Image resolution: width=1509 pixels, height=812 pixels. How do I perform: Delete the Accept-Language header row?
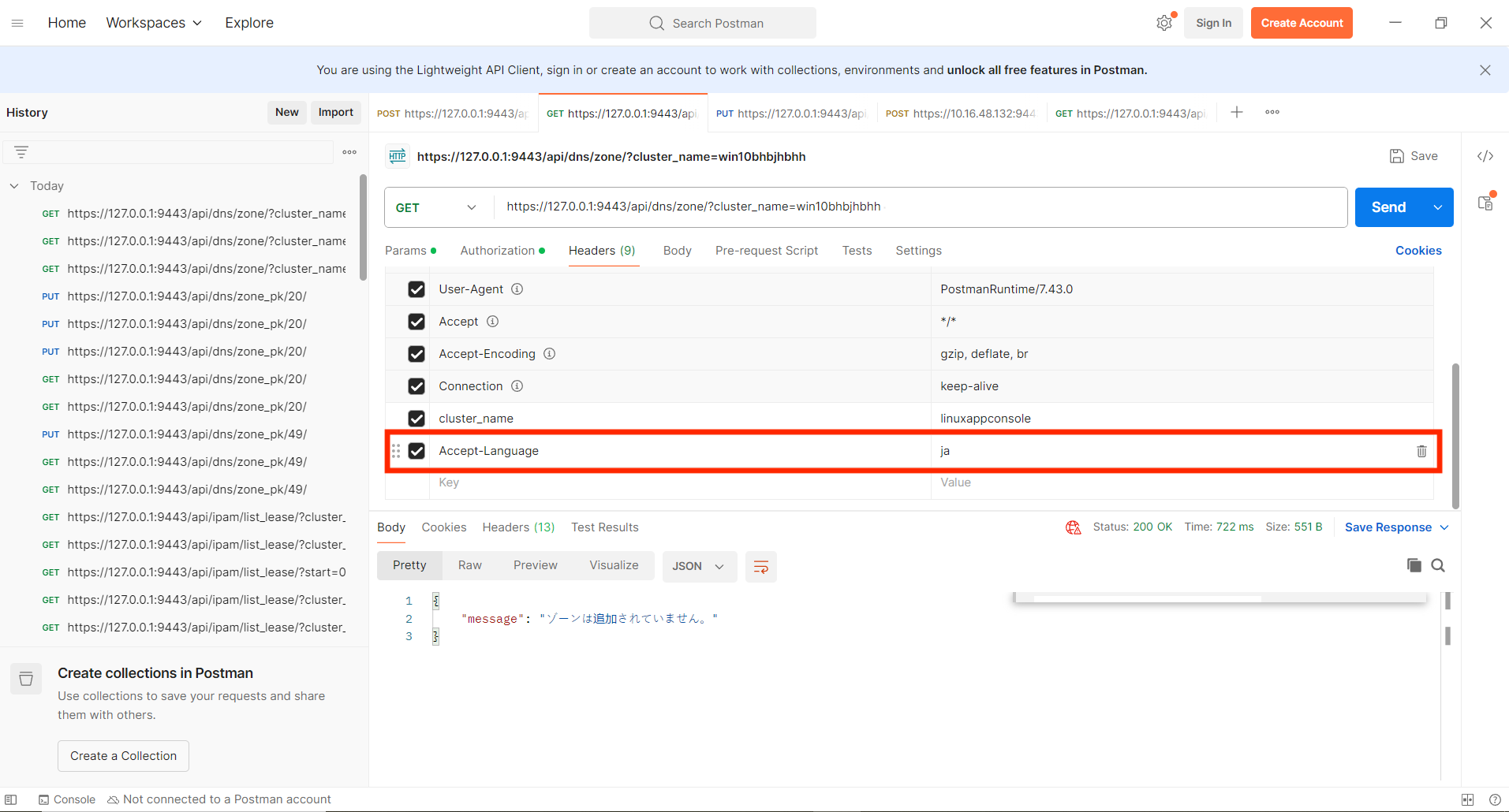[x=1421, y=451]
